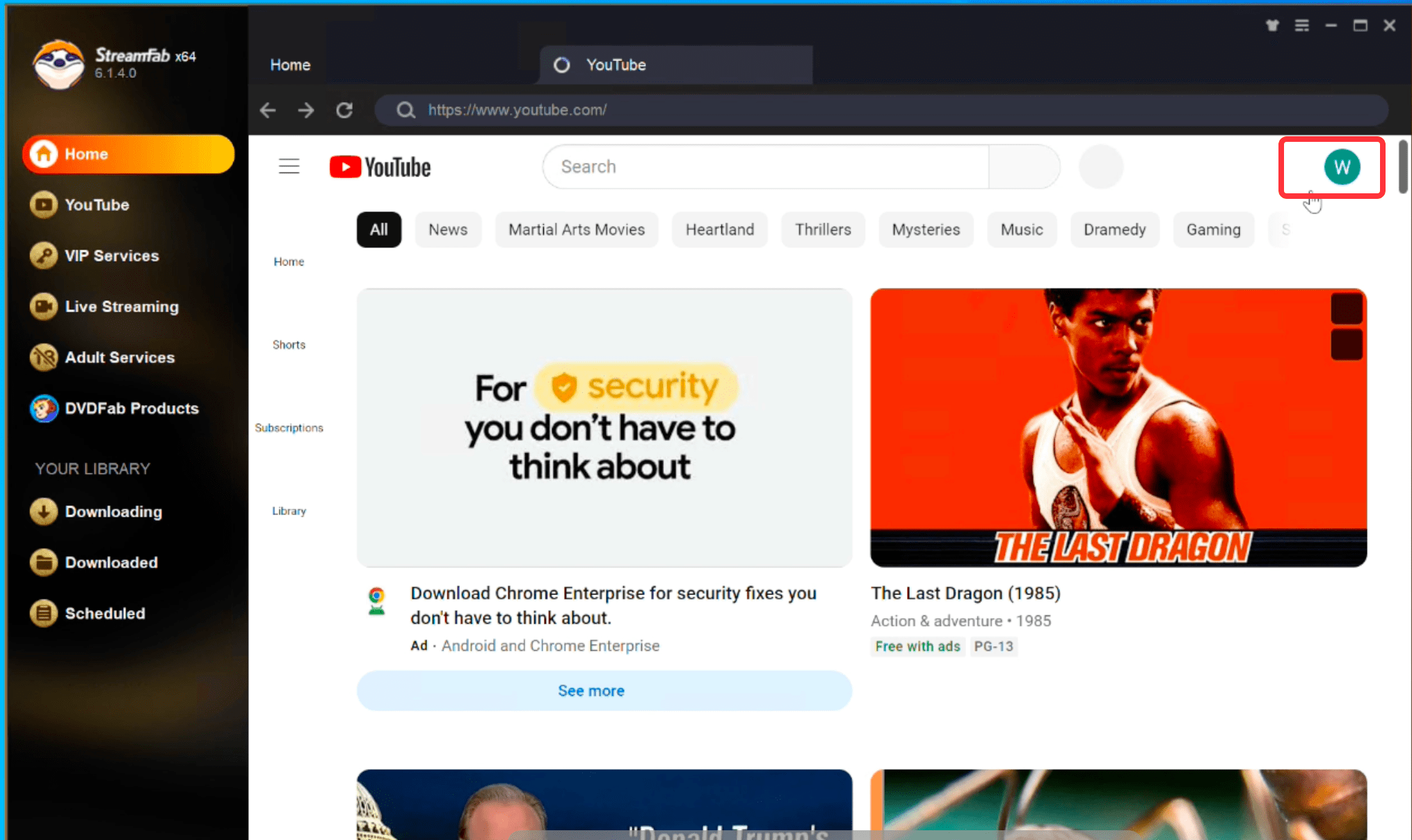The image size is (1412, 840).
Task: Click the address bar search magnifier icon
Action: pos(406,110)
